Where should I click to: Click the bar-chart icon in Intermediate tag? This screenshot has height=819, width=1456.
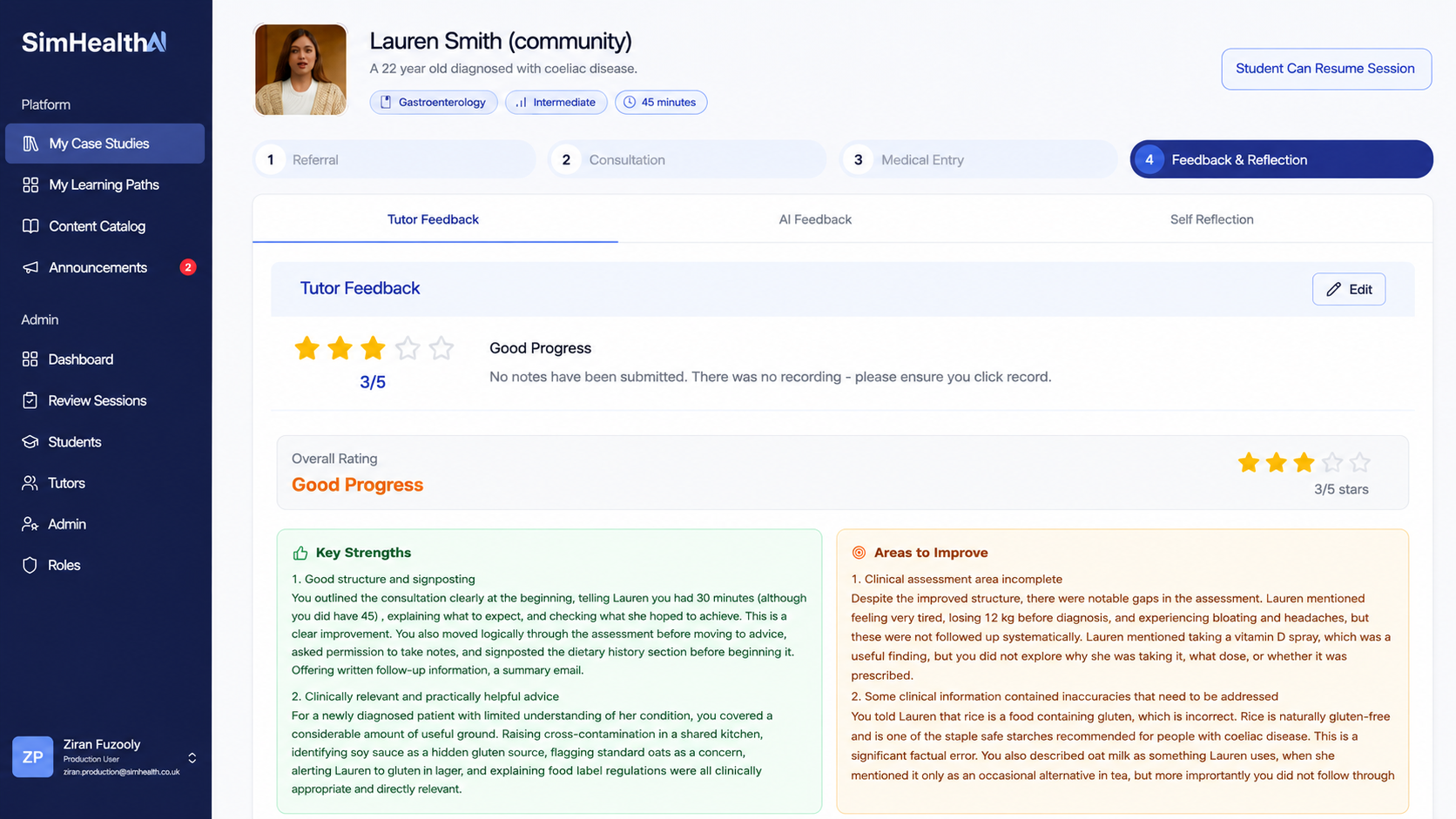coord(521,103)
